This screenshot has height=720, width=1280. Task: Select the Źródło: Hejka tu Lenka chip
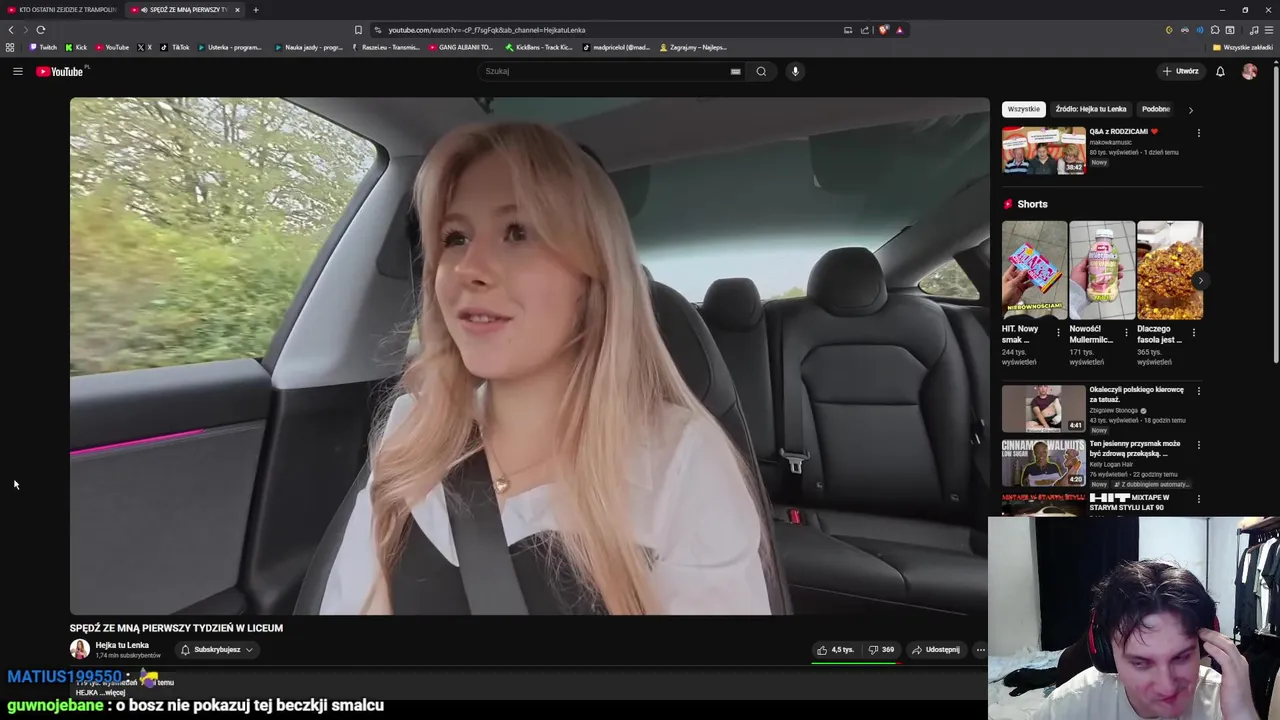(x=1091, y=109)
